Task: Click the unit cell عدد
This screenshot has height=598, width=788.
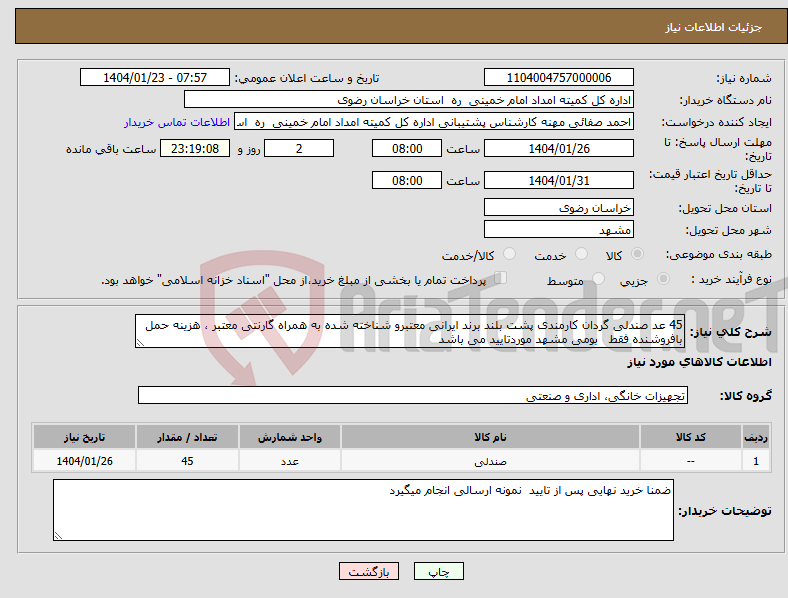Action: pos(290,461)
